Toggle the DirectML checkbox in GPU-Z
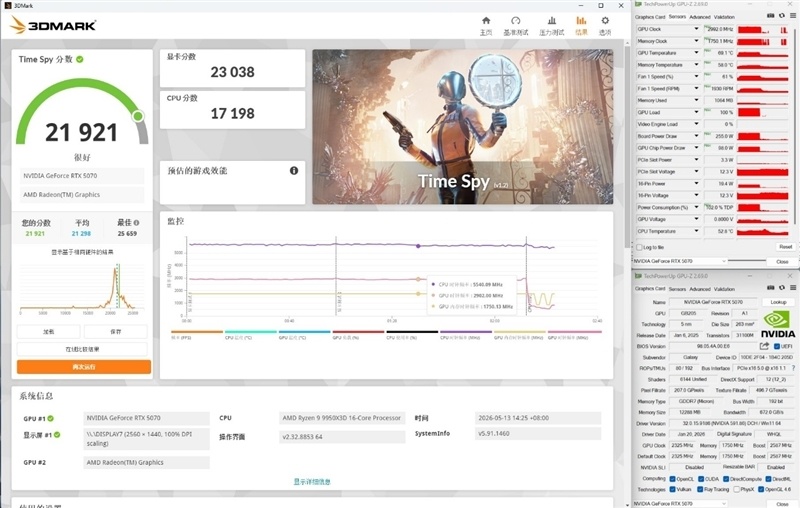This screenshot has height=508, width=800. (768, 479)
